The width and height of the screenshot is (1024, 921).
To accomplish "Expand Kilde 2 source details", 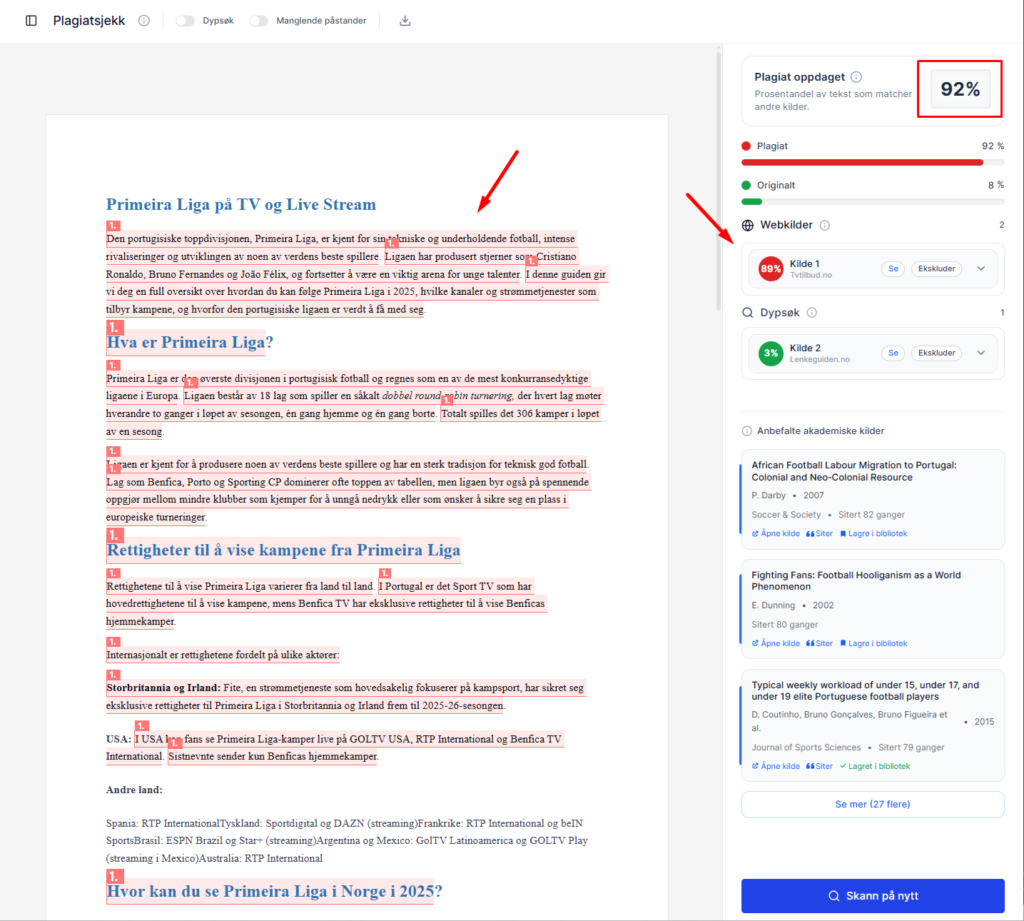I will coord(981,353).
